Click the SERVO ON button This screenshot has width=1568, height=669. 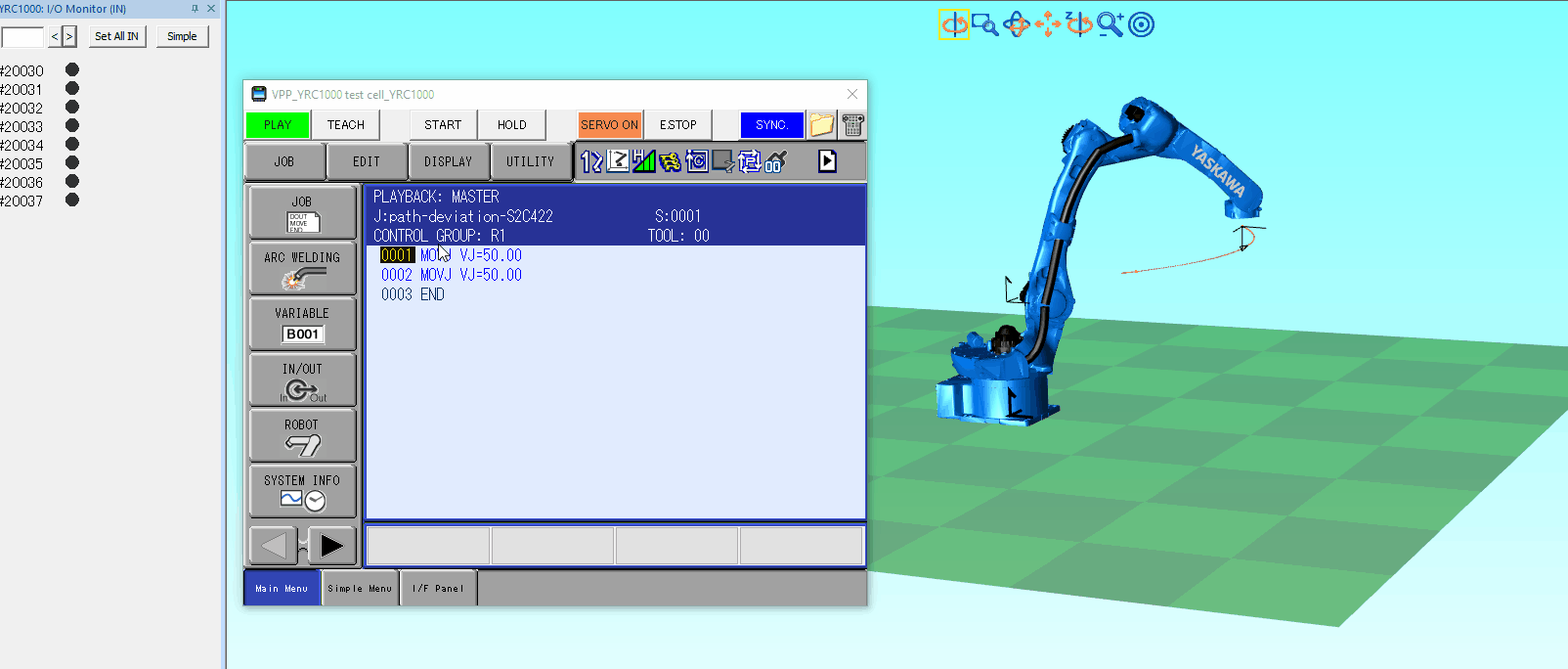610,125
